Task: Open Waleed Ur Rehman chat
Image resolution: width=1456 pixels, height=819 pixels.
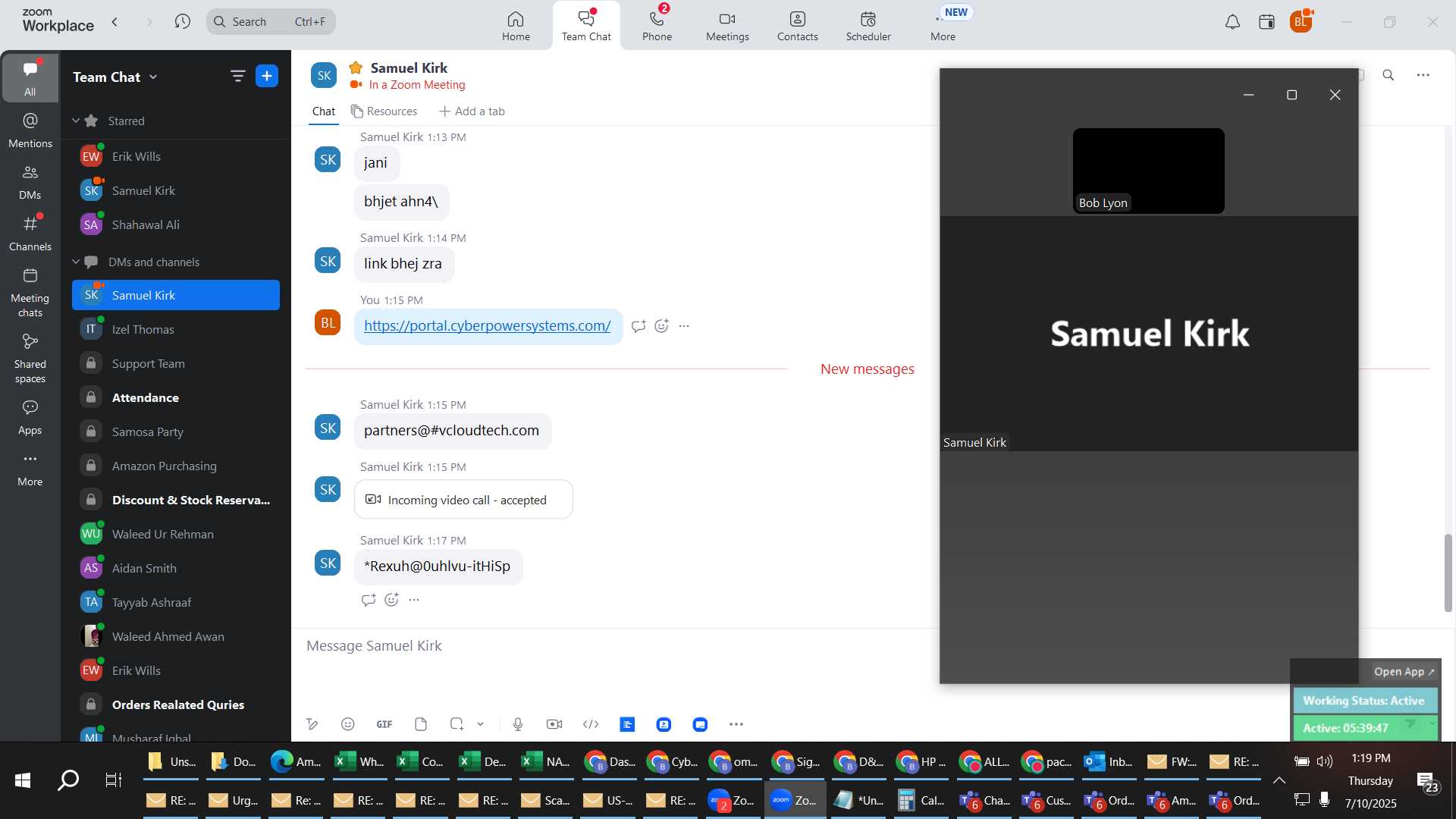Action: coord(176,534)
